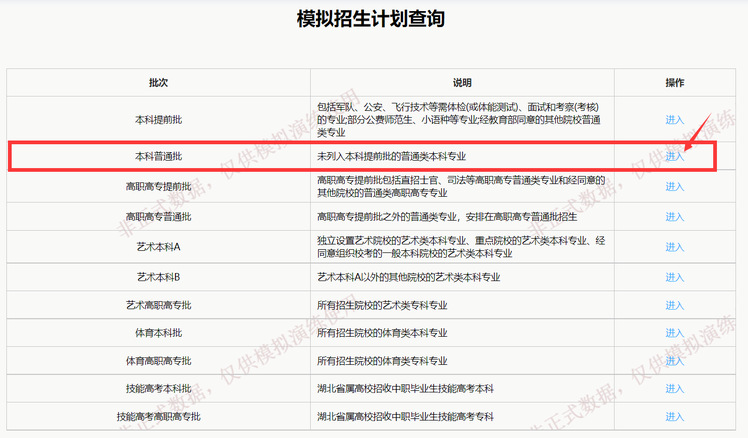Enter 体育本科批 using its 进入 link
748x438 pixels.
point(675,333)
